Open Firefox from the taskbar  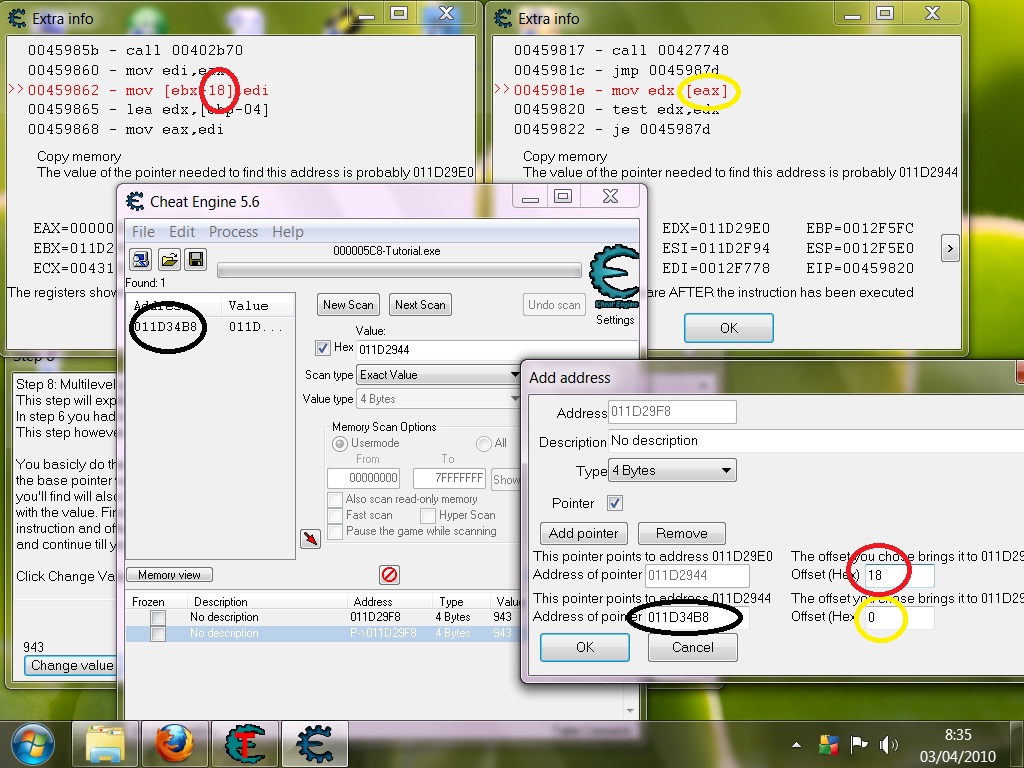tap(174, 744)
